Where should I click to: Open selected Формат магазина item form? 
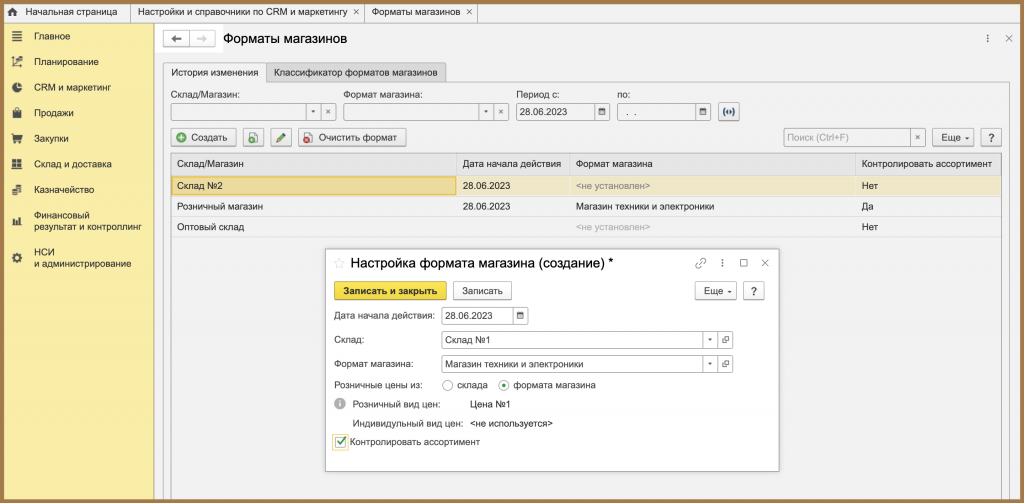[725, 364]
